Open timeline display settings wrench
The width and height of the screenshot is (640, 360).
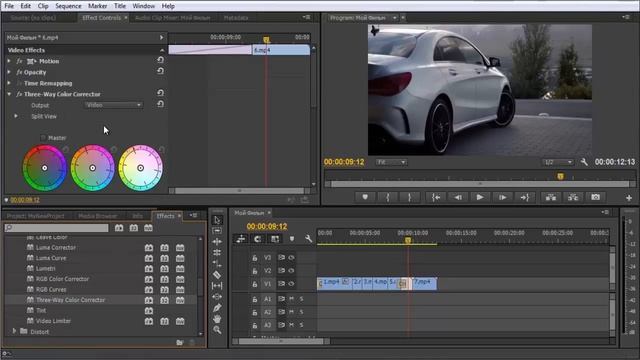point(308,239)
